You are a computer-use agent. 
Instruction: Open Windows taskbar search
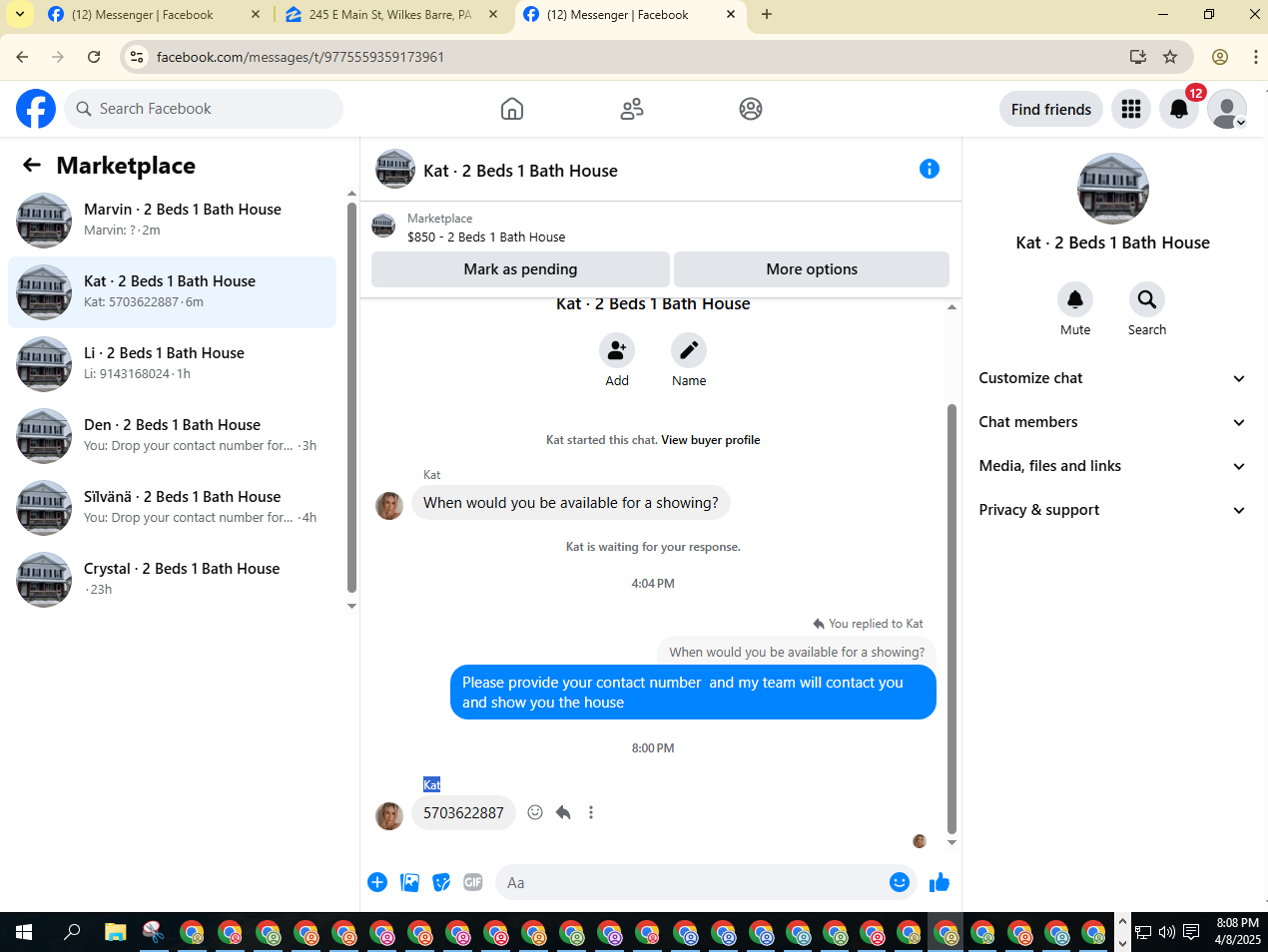pyautogui.click(x=72, y=932)
